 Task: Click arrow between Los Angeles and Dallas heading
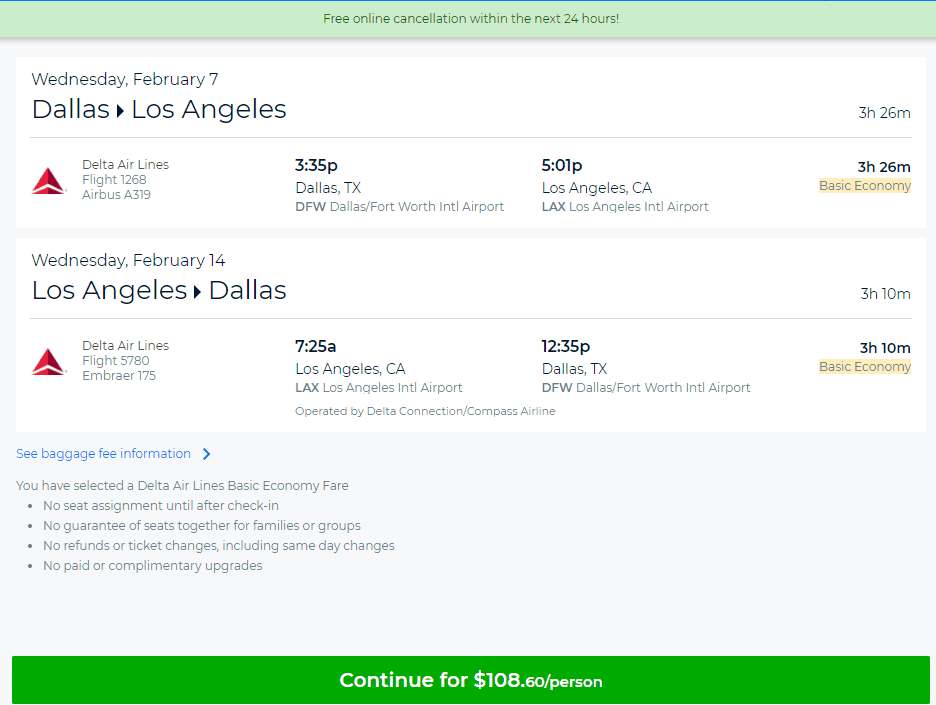pos(198,292)
